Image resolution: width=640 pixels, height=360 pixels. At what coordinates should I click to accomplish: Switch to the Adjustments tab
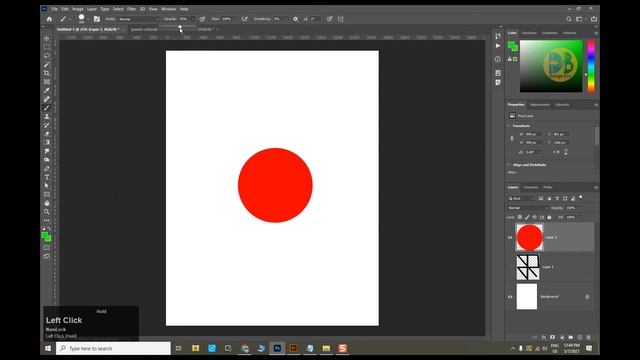tap(540, 105)
